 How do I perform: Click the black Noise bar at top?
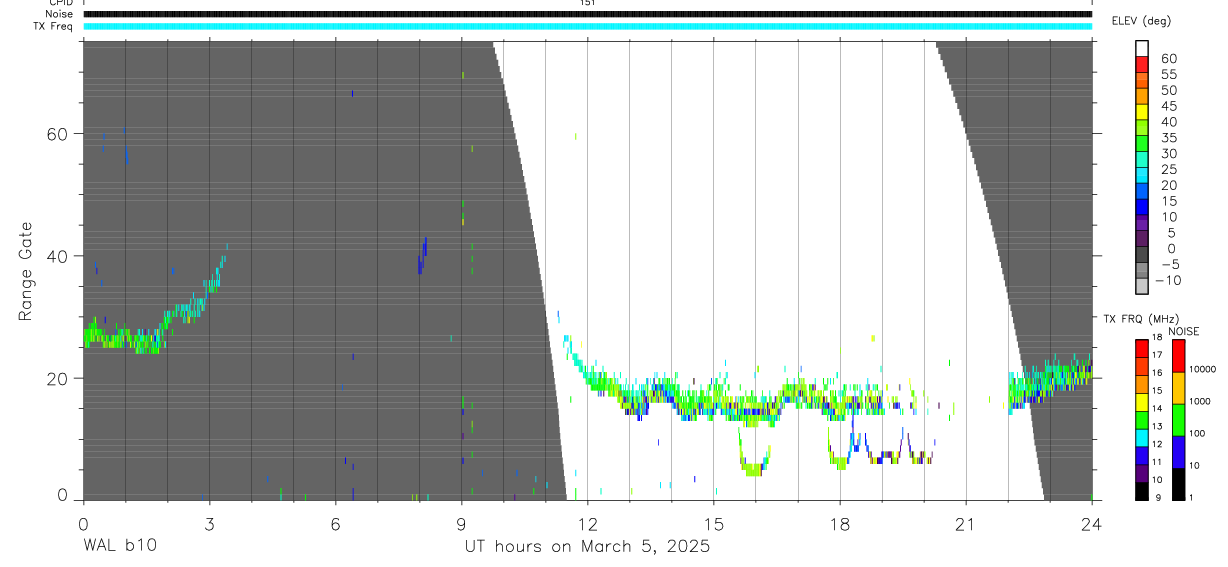(x=587, y=14)
